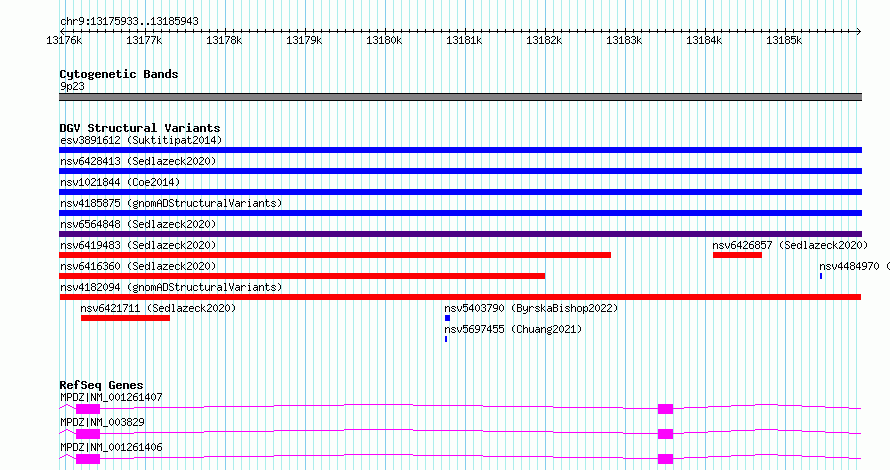Screen dimensions: 890x470
Task: Select the blue bar under nsv4185875
Action: click(x=460, y=213)
